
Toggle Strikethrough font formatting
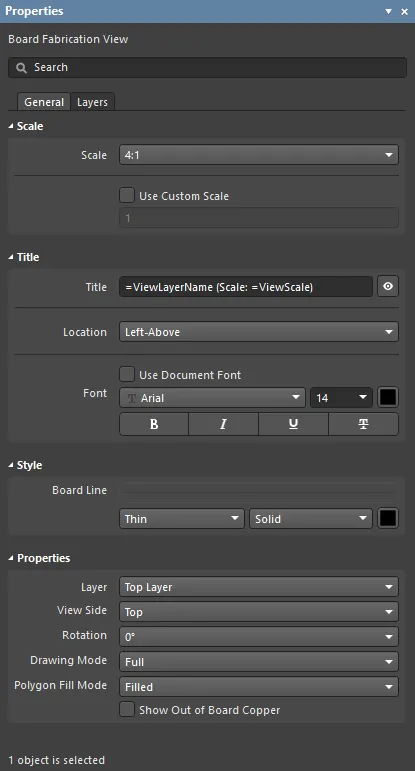pos(363,424)
